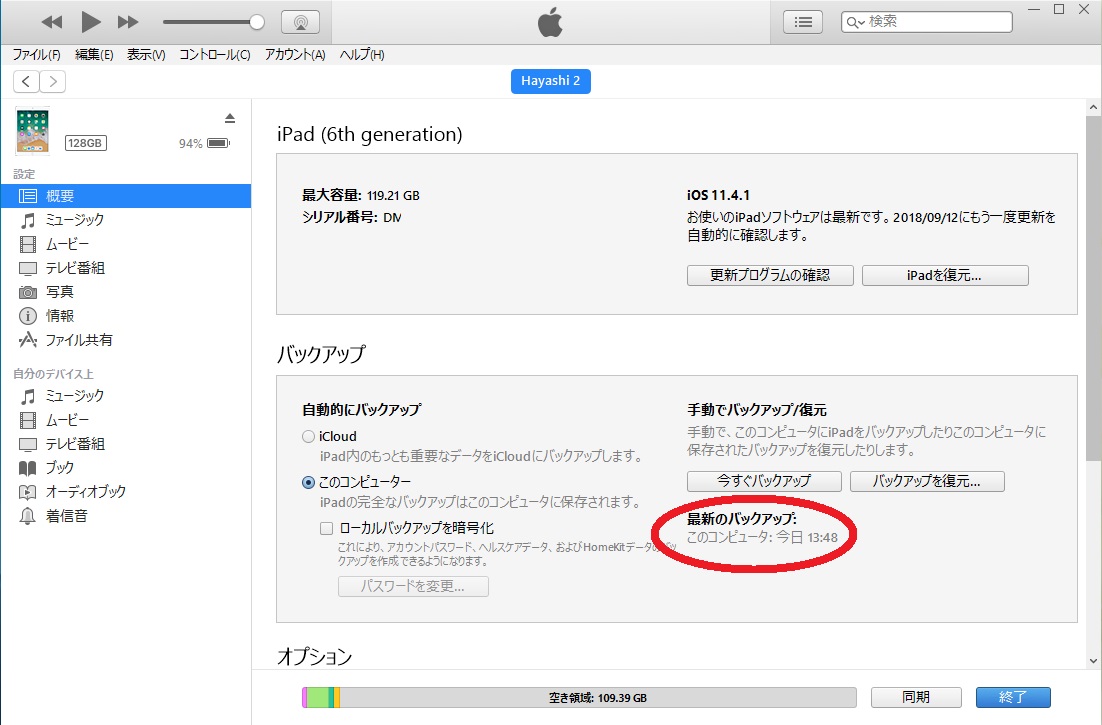Eject the iPad with the eject icon

pos(230,118)
